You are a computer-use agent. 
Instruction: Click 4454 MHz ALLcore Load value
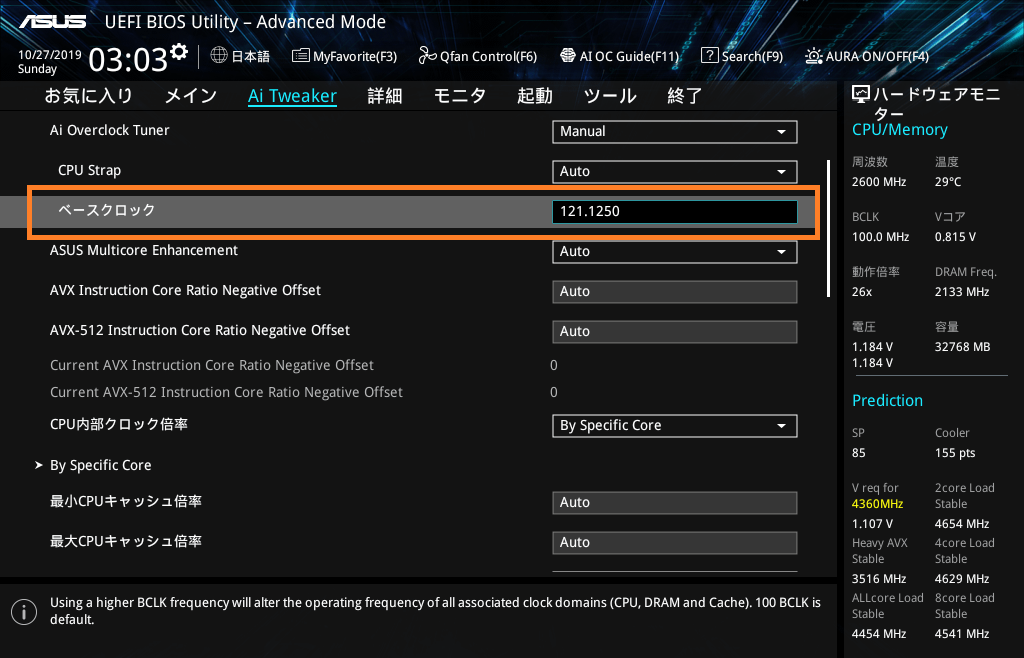pyautogui.click(x=878, y=633)
